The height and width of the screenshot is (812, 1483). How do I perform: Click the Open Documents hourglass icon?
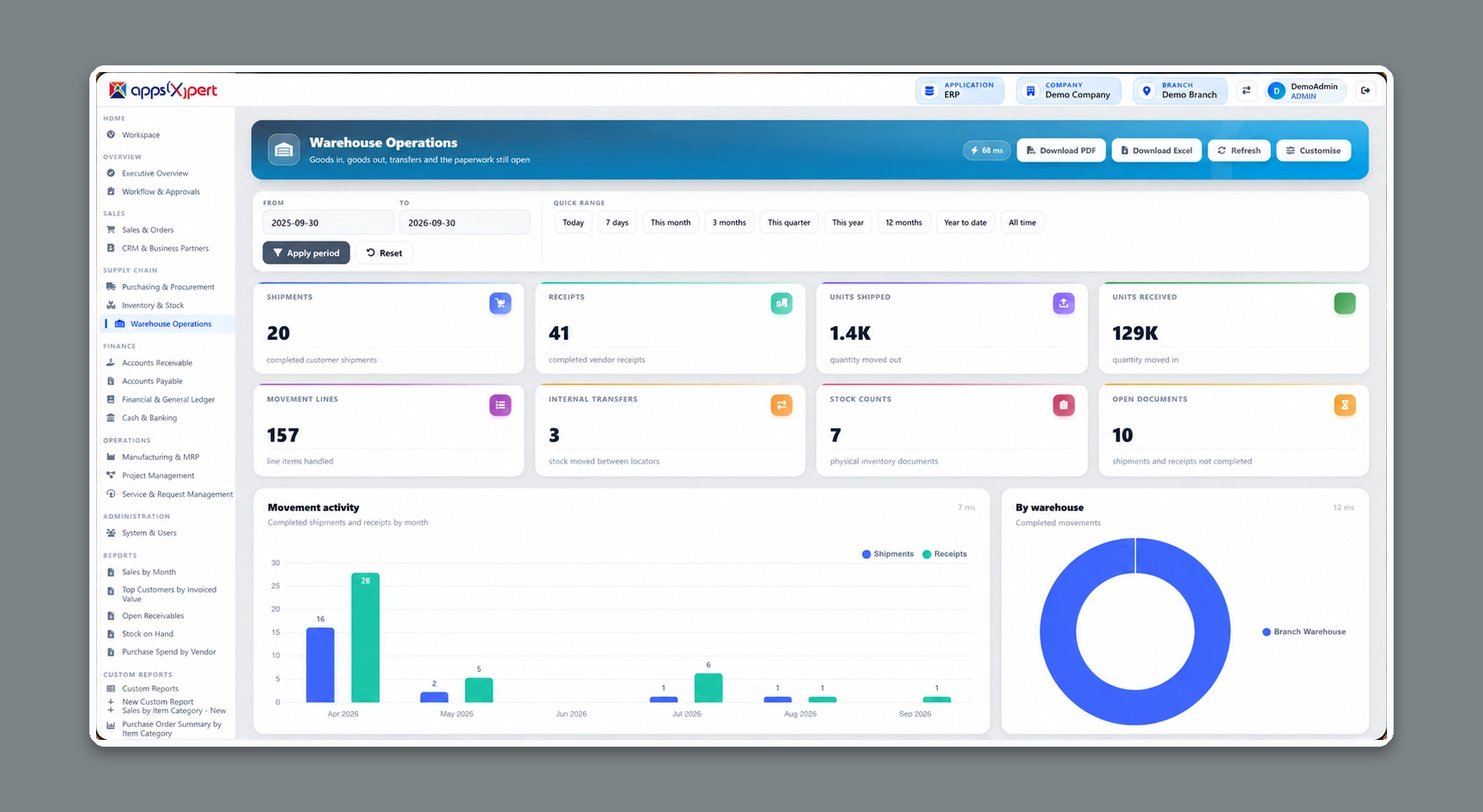coord(1345,405)
